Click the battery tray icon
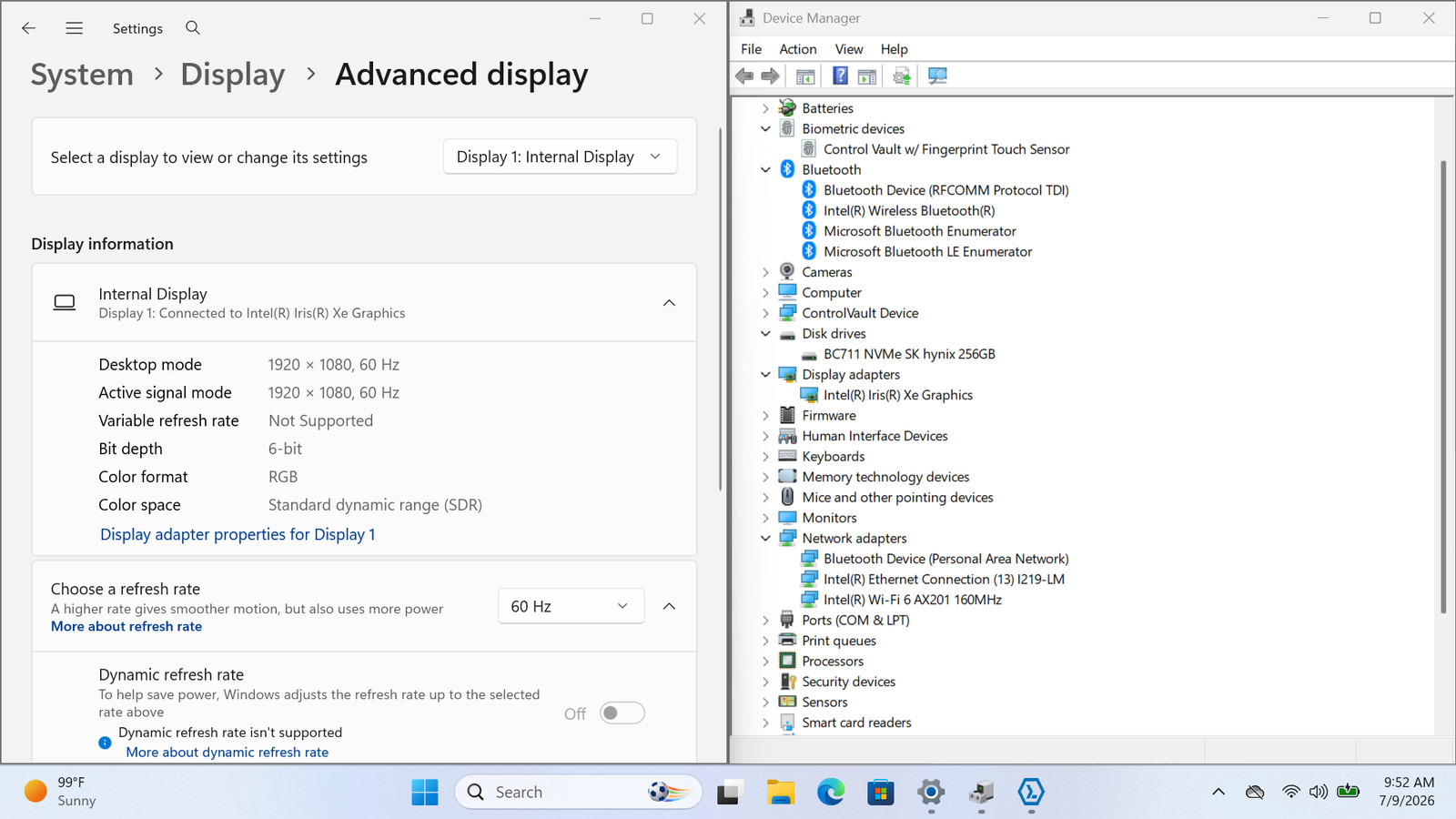Screen dimensions: 1456x819 click(1348, 792)
